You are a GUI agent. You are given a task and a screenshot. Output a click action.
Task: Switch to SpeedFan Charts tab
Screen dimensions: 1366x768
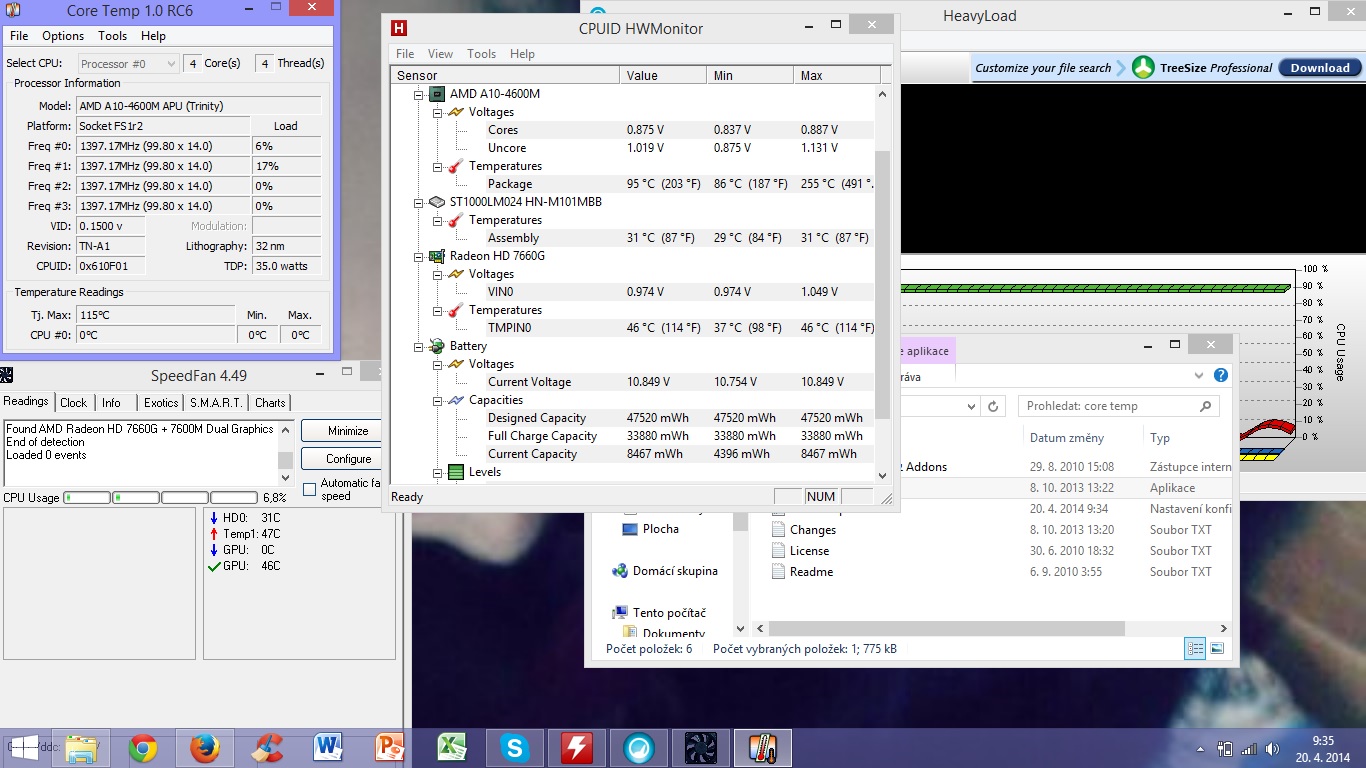point(270,403)
